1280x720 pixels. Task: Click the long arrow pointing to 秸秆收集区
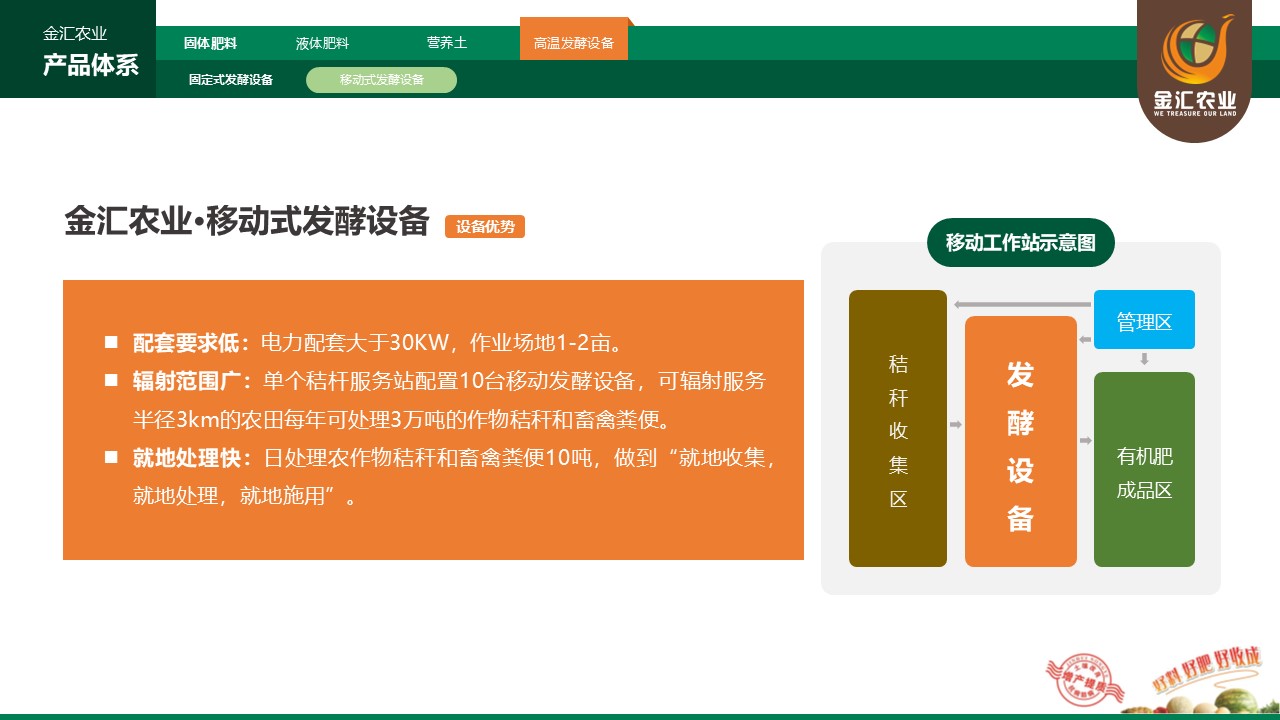click(1021, 304)
